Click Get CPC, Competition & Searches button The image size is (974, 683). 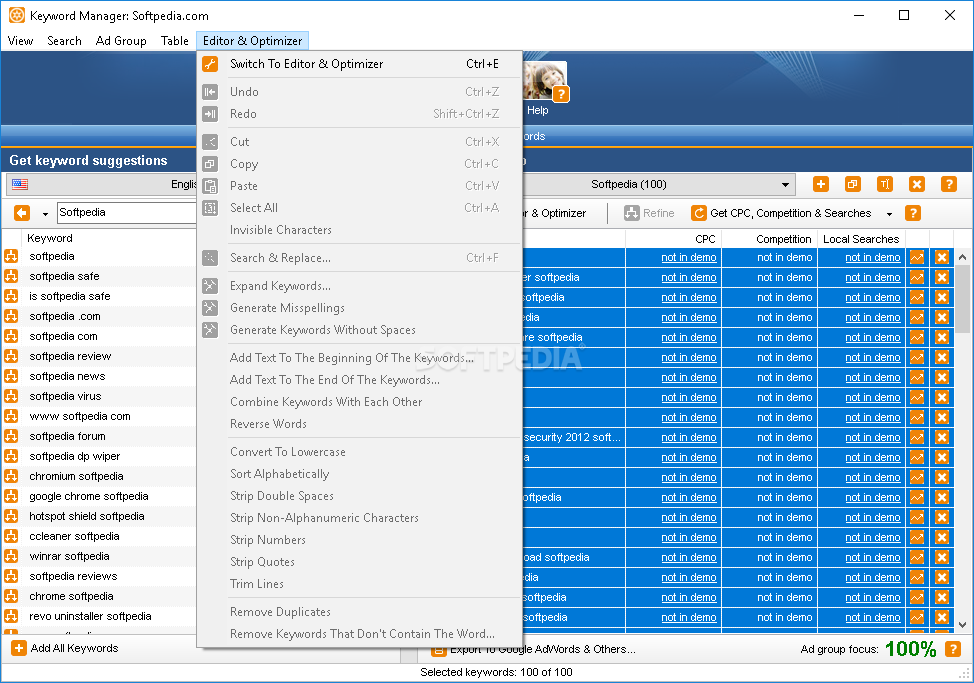pyautogui.click(x=781, y=214)
